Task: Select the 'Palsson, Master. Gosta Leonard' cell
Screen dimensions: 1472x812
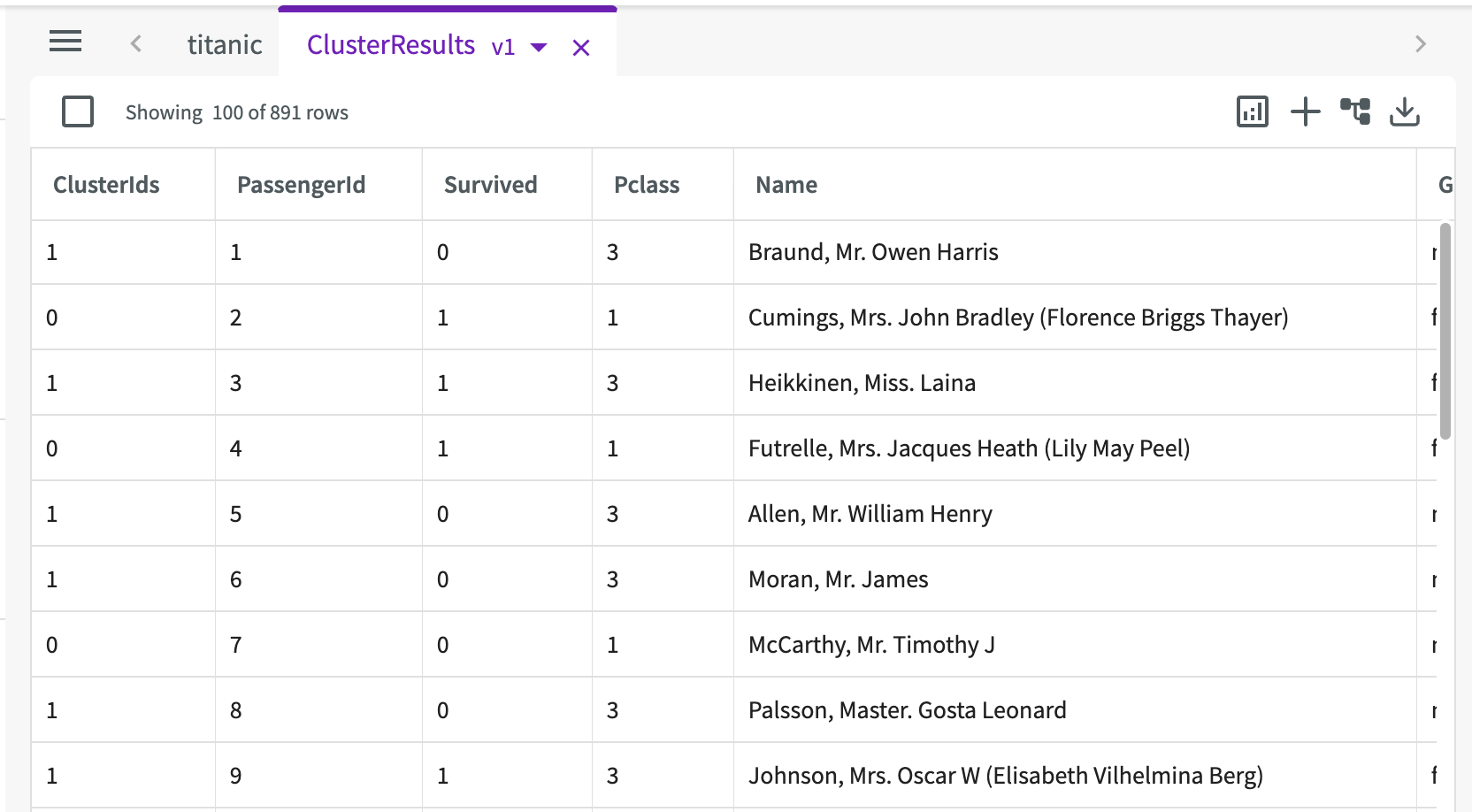Action: tap(1076, 710)
